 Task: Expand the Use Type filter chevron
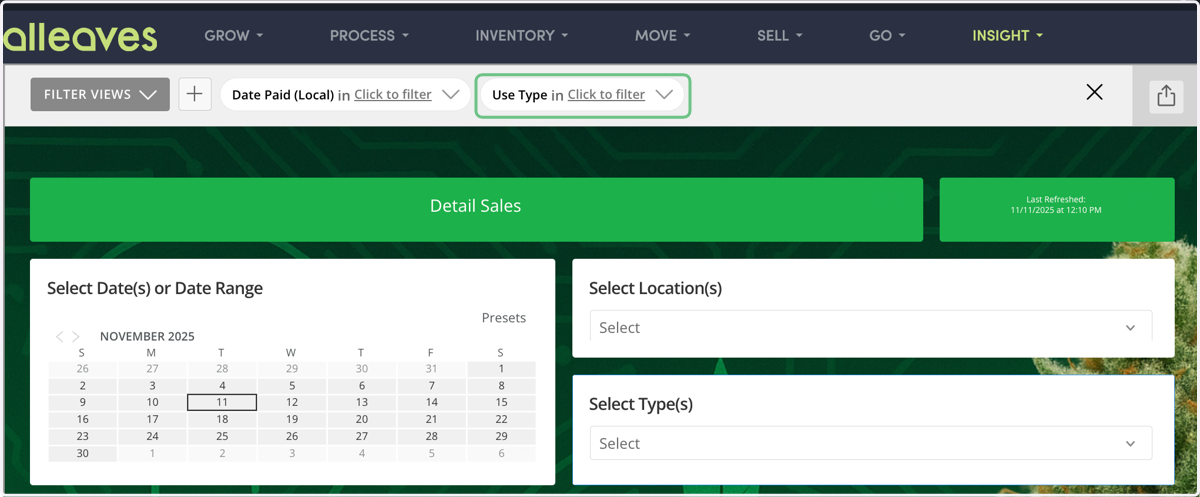pos(664,95)
